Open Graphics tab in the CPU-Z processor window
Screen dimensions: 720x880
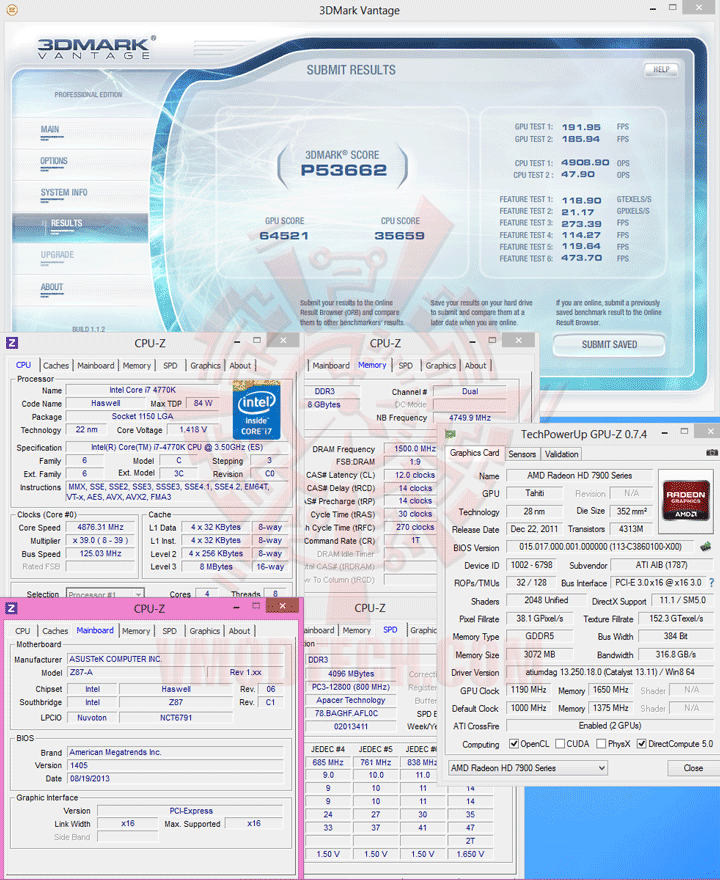pyautogui.click(x=205, y=365)
